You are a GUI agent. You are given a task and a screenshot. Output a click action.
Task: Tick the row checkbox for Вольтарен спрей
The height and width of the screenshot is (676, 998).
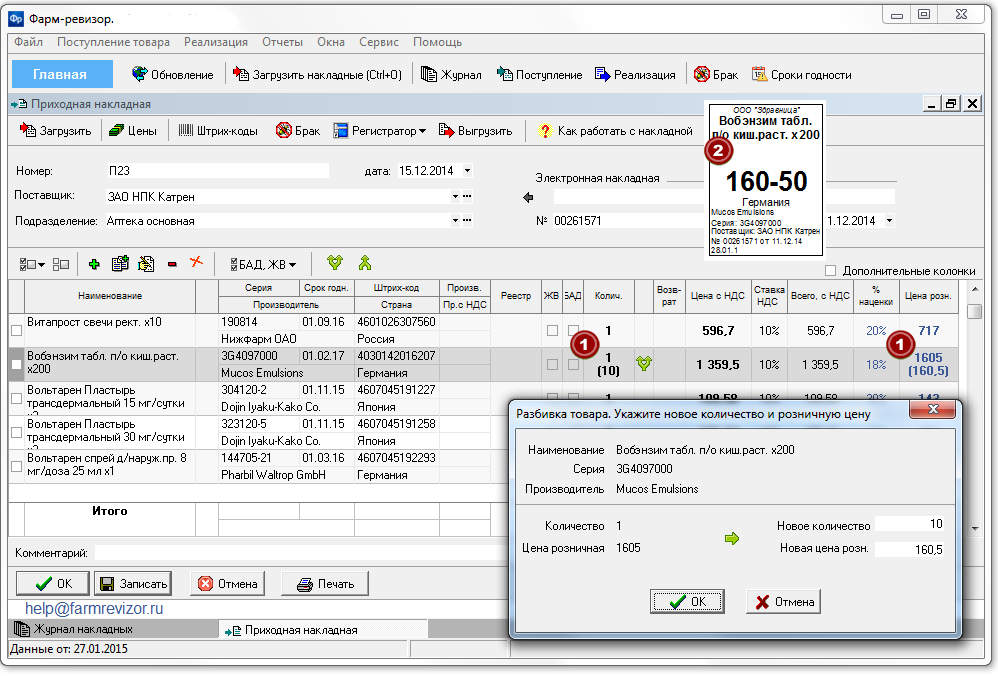click(x=17, y=466)
